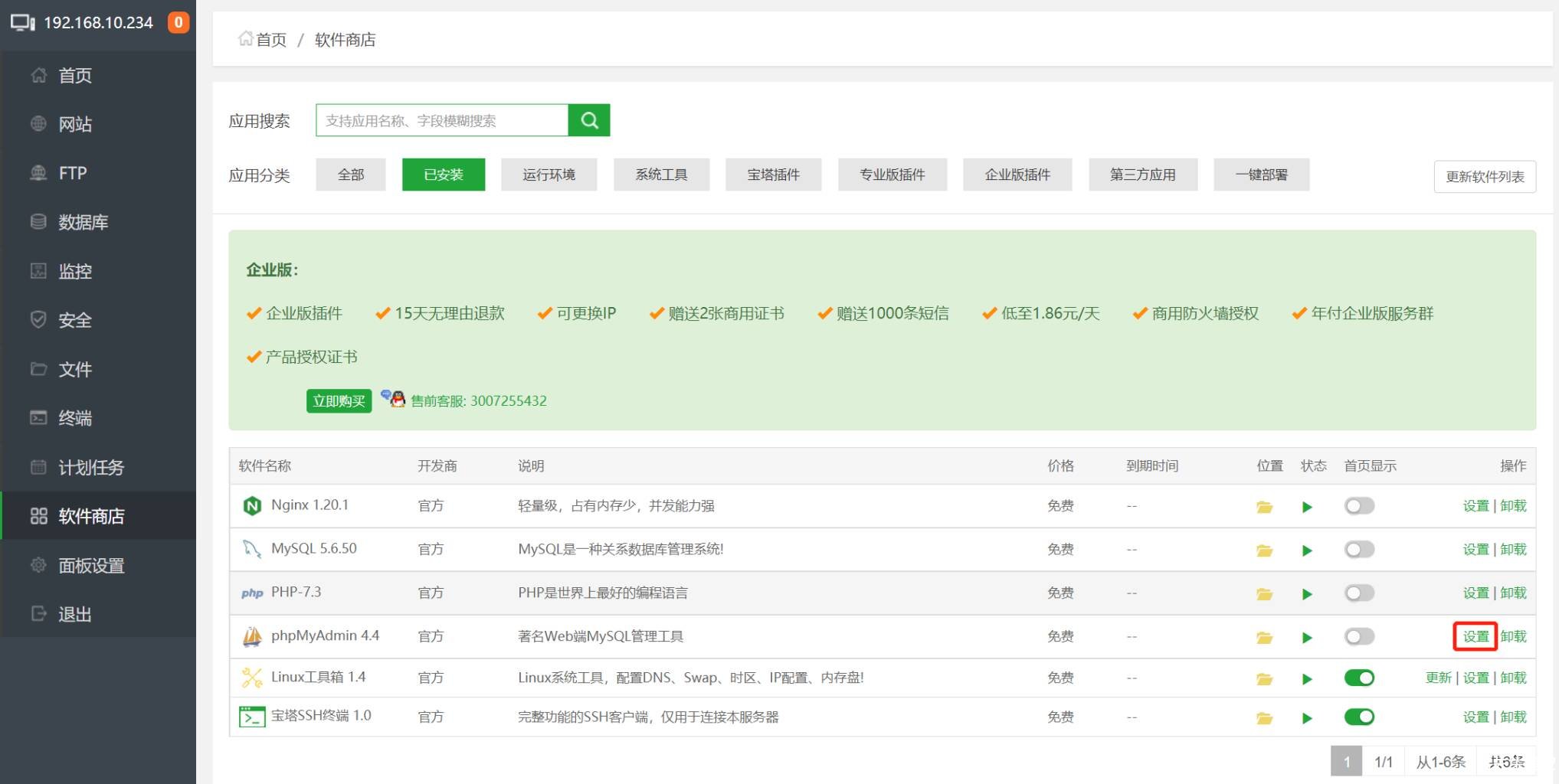Open folder location for MySQL 5.6.50
This screenshot has height=784, width=1559.
pyautogui.click(x=1264, y=550)
